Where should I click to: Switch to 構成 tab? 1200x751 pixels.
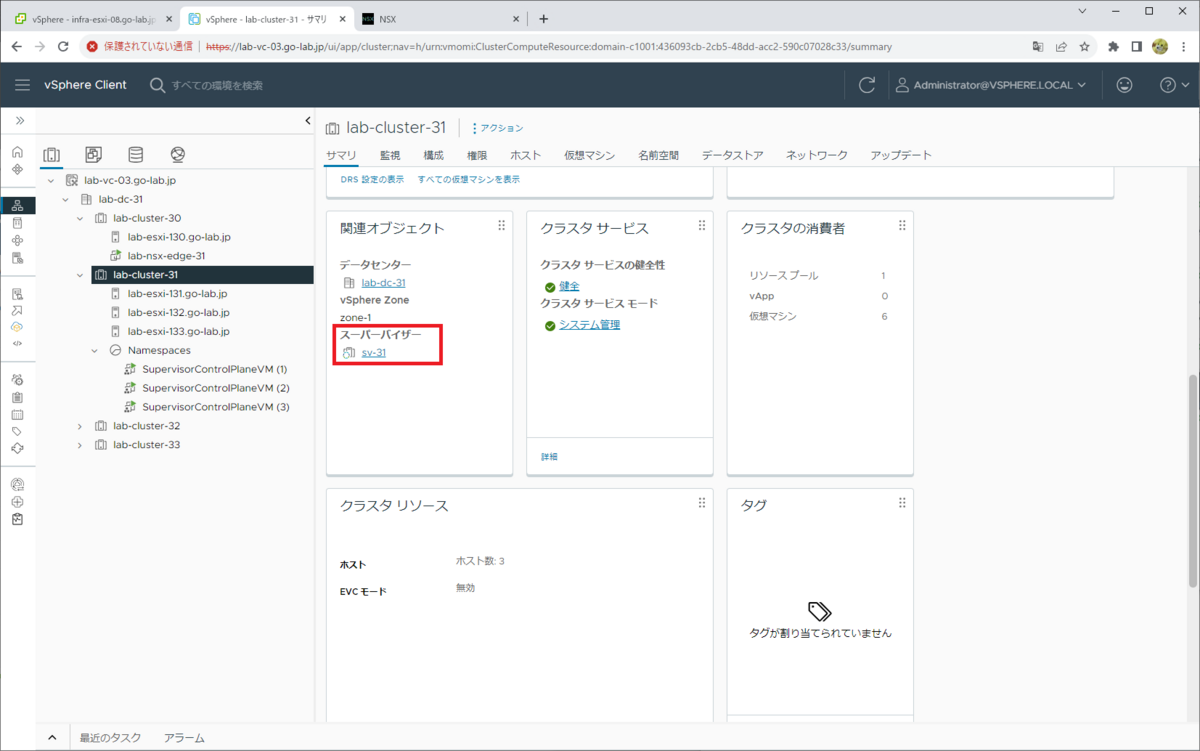[x=433, y=155]
